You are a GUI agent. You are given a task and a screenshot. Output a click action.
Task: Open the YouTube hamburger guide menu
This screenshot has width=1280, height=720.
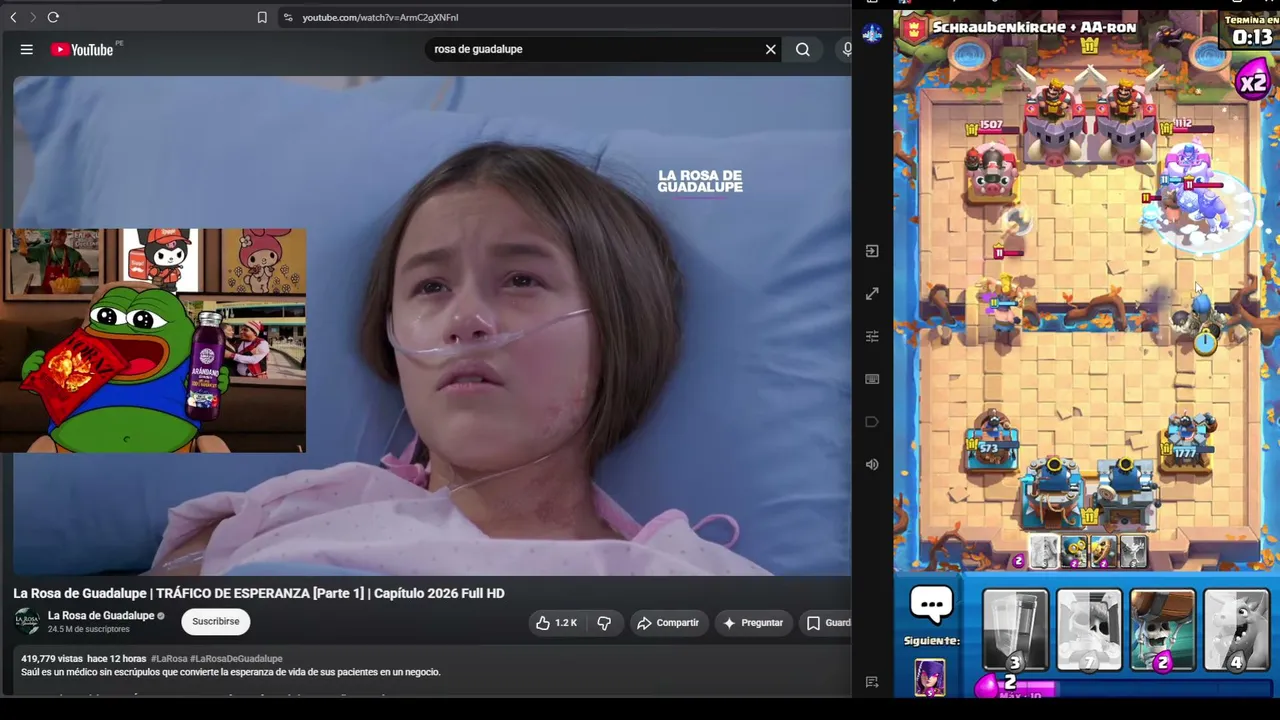27,49
